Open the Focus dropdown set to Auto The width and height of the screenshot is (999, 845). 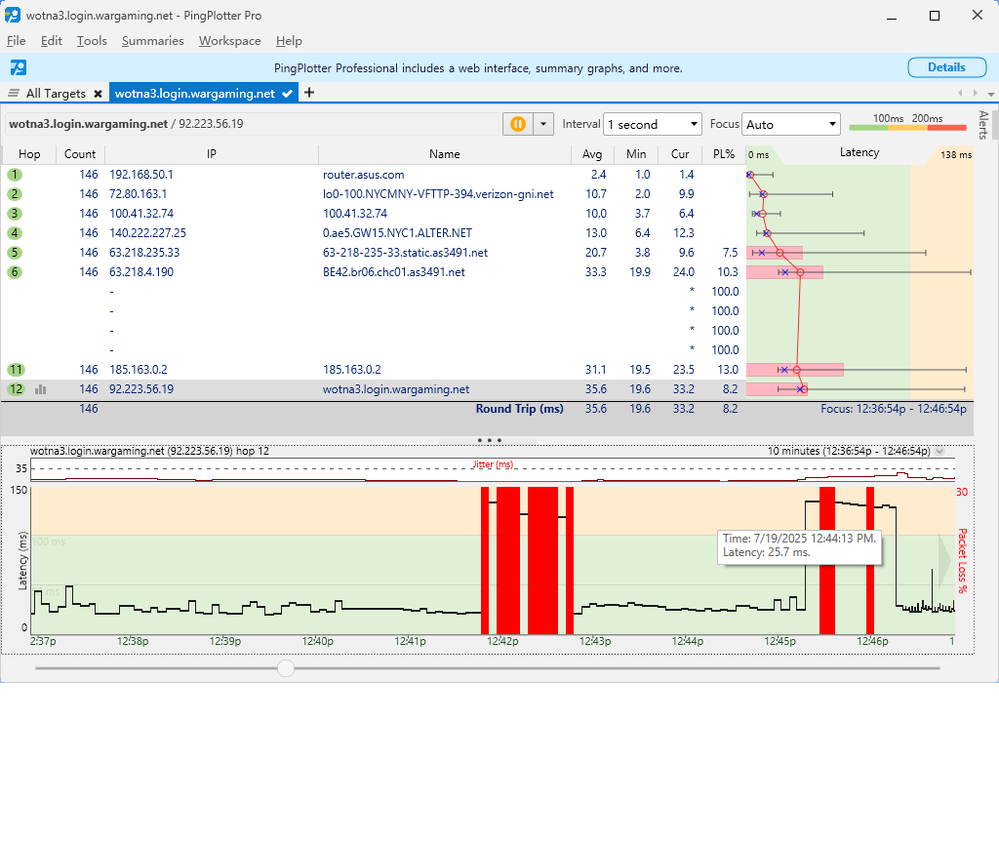[791, 124]
